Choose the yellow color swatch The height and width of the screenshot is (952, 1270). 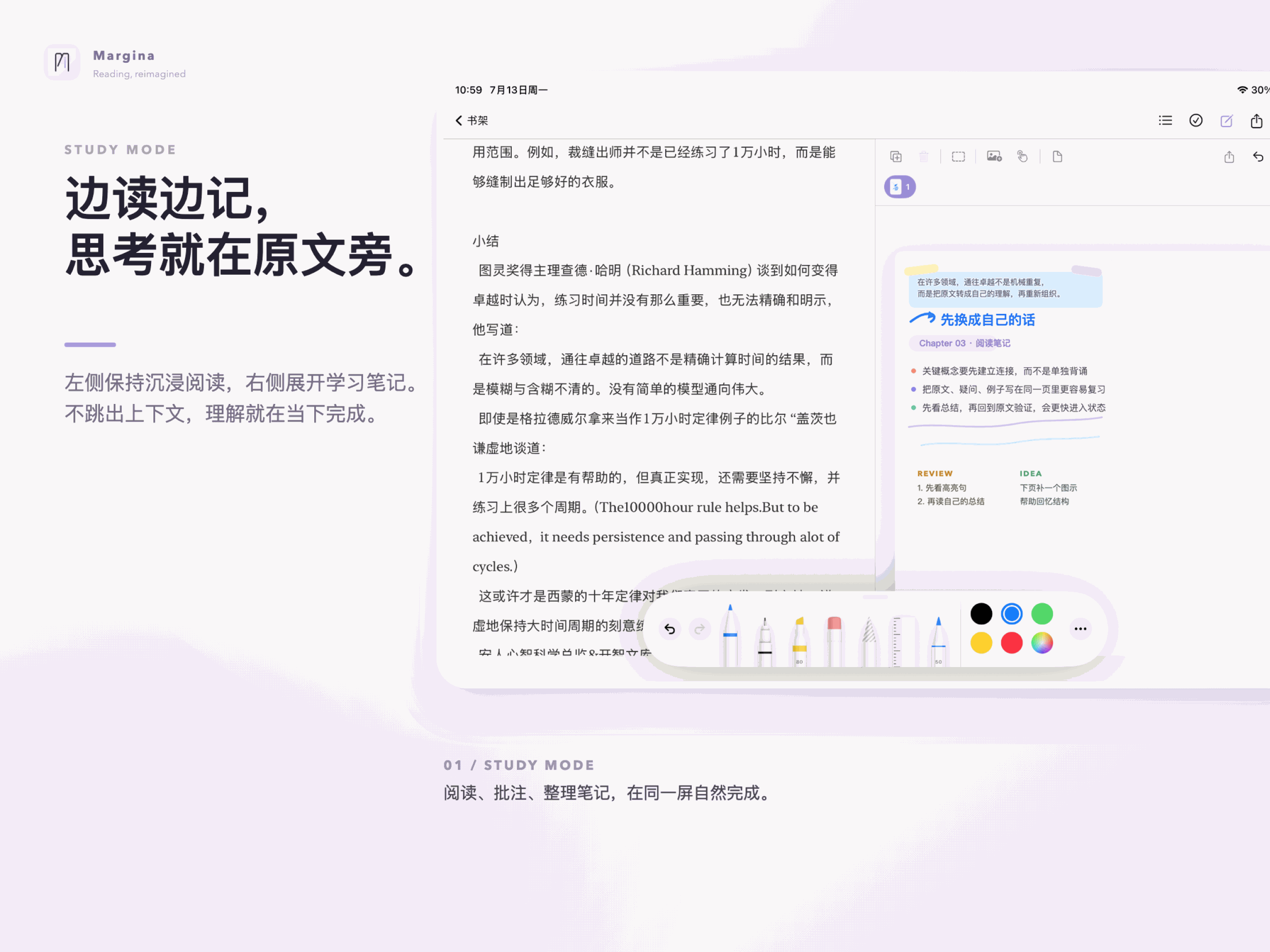coord(981,642)
